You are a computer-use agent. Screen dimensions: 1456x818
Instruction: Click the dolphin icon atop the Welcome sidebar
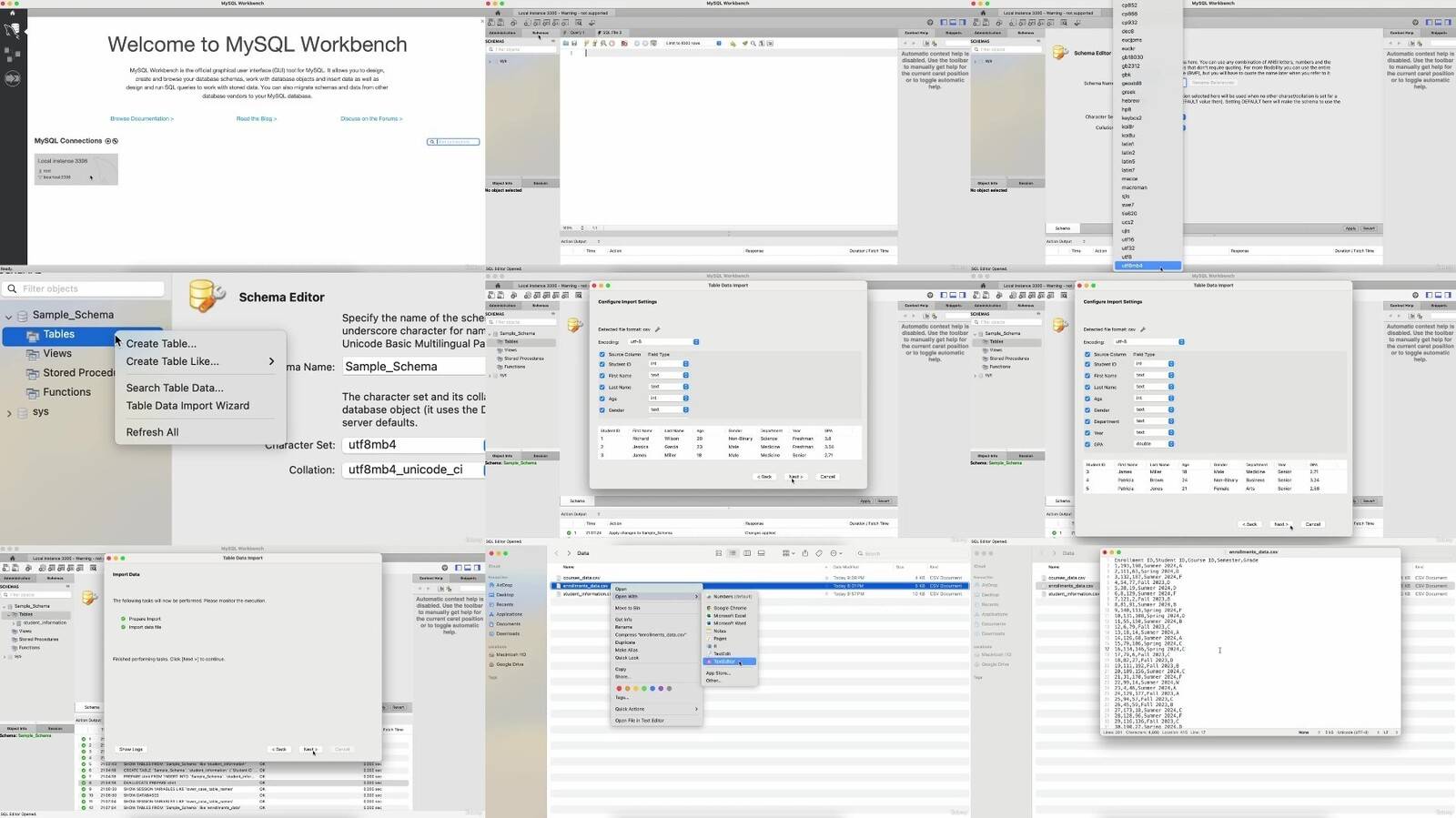pos(13,29)
